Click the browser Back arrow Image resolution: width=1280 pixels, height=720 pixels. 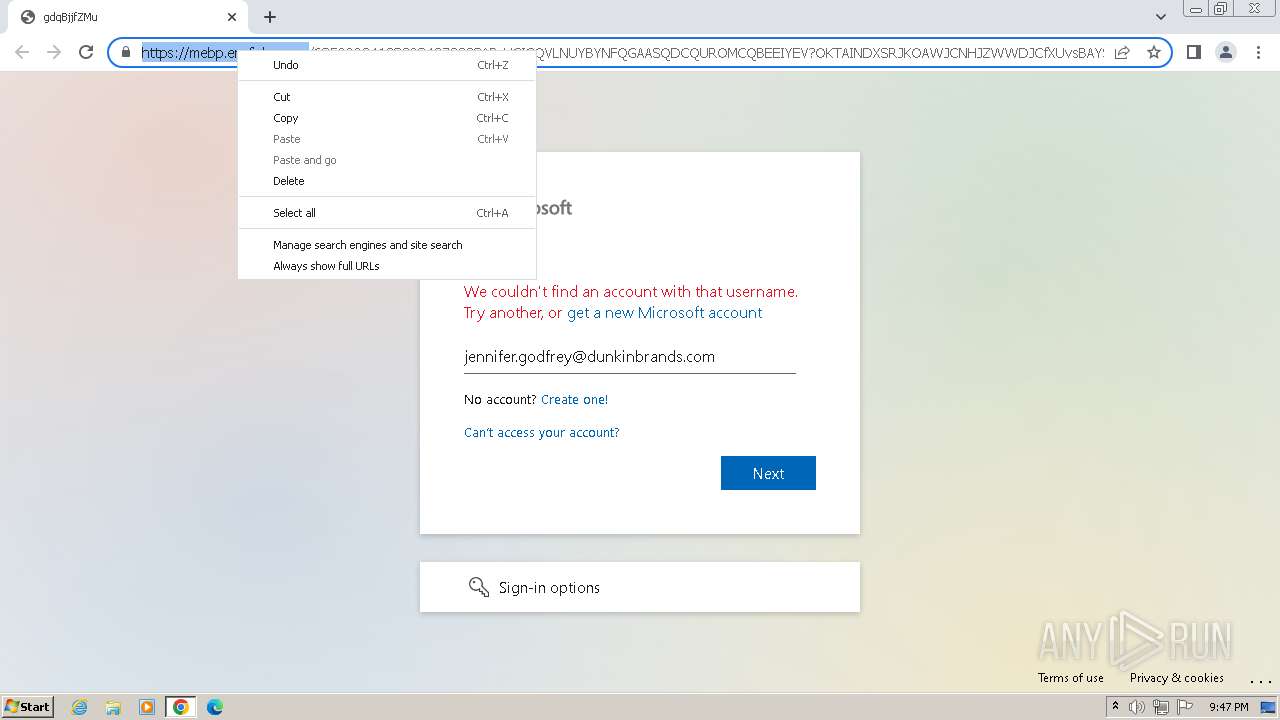[x=22, y=52]
